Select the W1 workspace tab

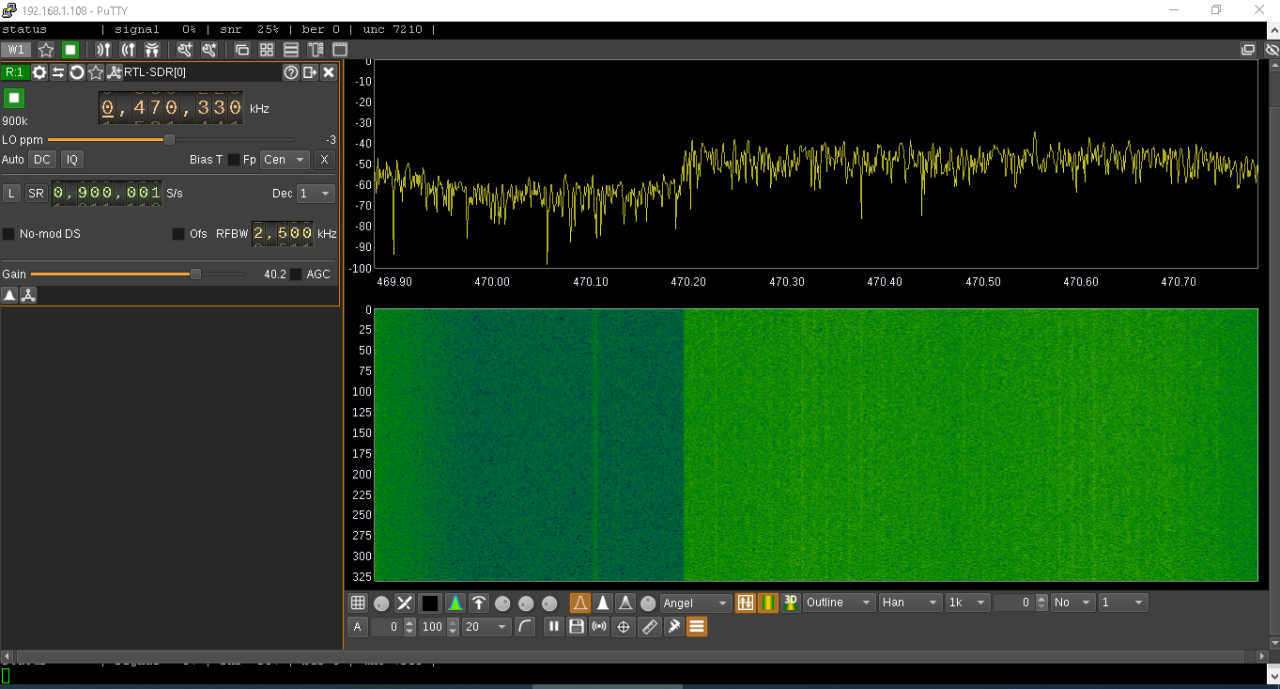16,49
